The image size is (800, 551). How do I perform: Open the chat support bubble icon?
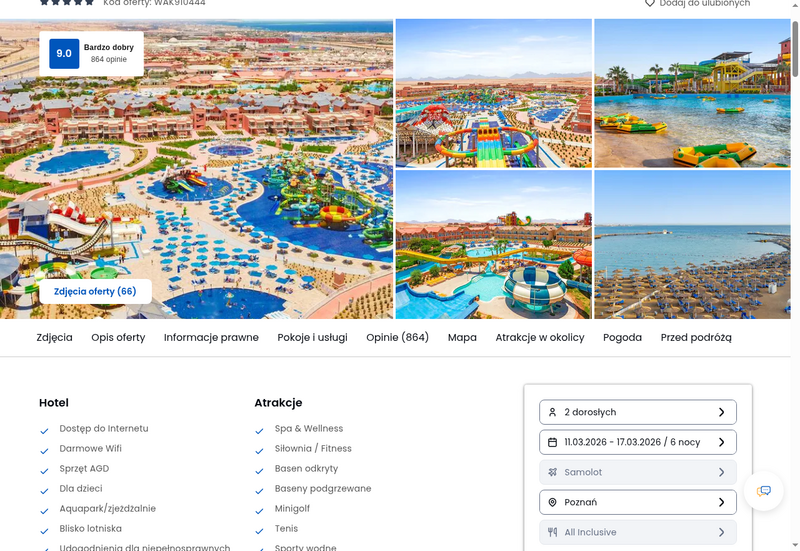coord(763,491)
